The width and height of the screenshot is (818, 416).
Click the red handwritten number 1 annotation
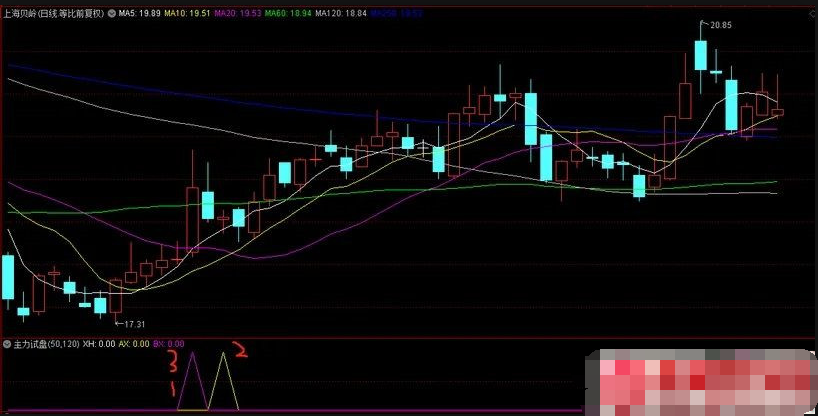click(x=171, y=387)
